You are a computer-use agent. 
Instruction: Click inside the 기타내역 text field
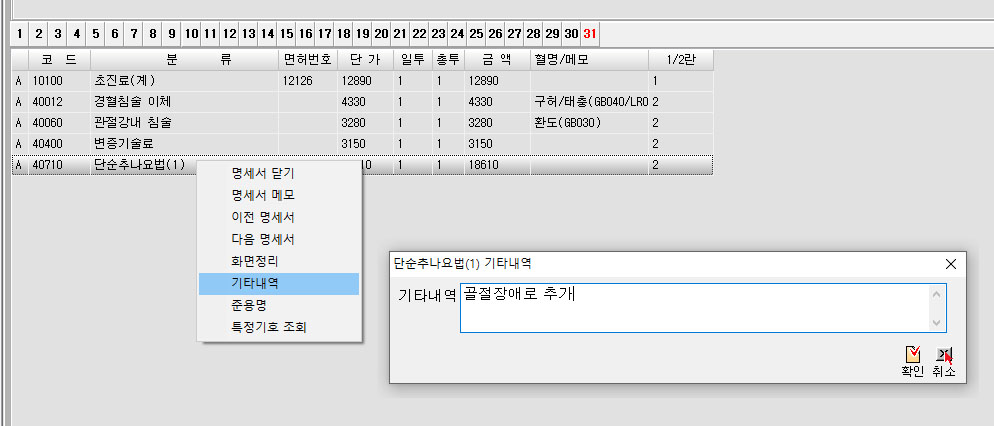(x=694, y=307)
